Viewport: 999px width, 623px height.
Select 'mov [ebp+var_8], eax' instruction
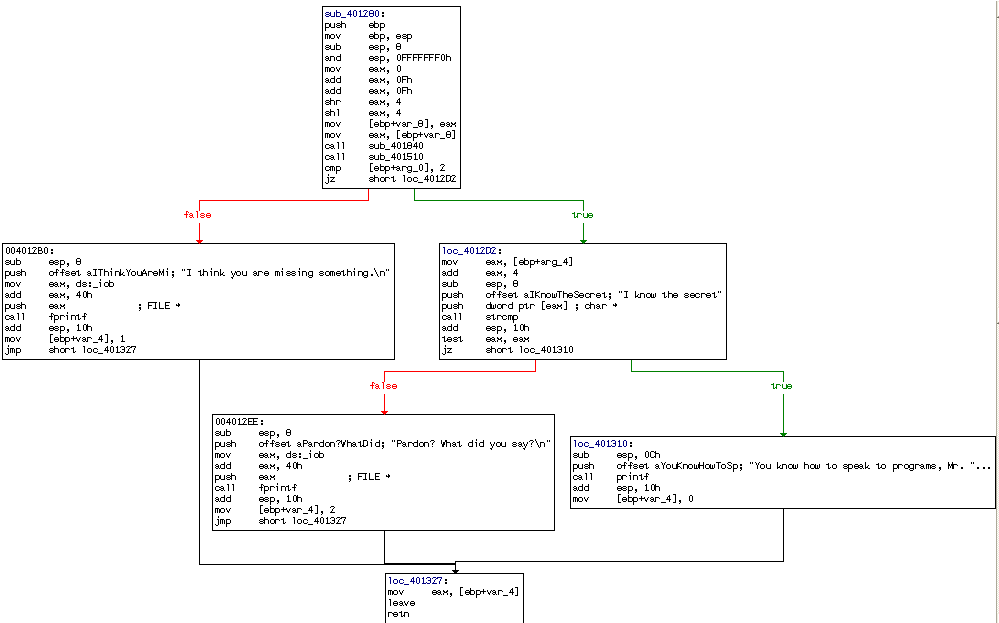[x=391, y=124]
